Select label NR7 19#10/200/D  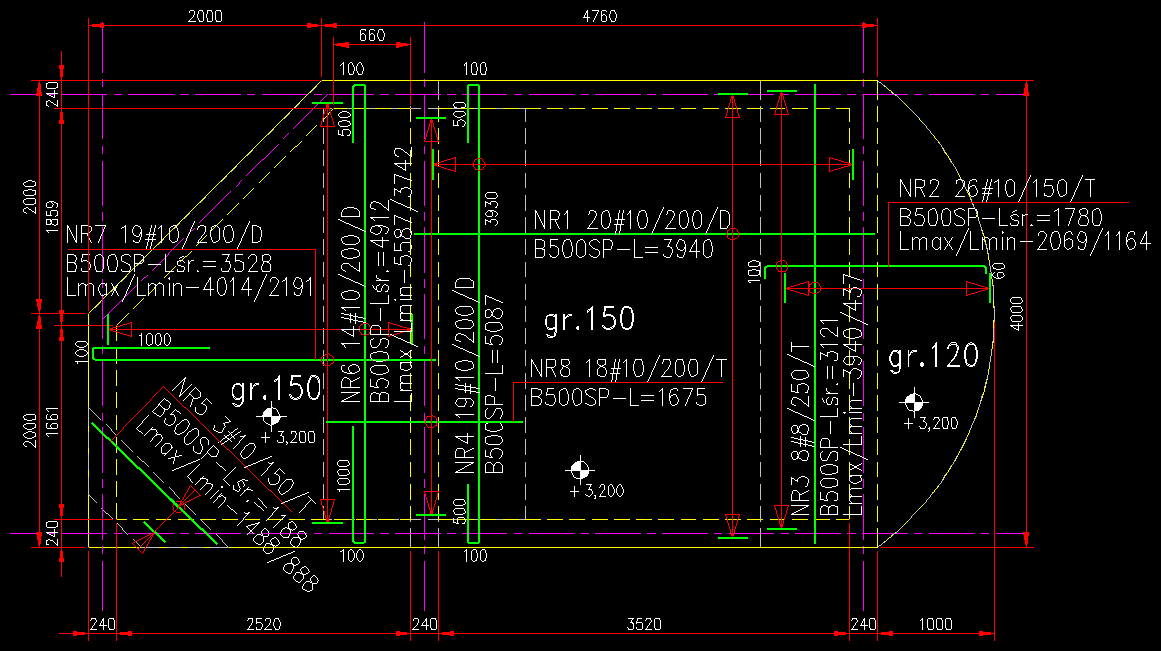tap(164, 235)
